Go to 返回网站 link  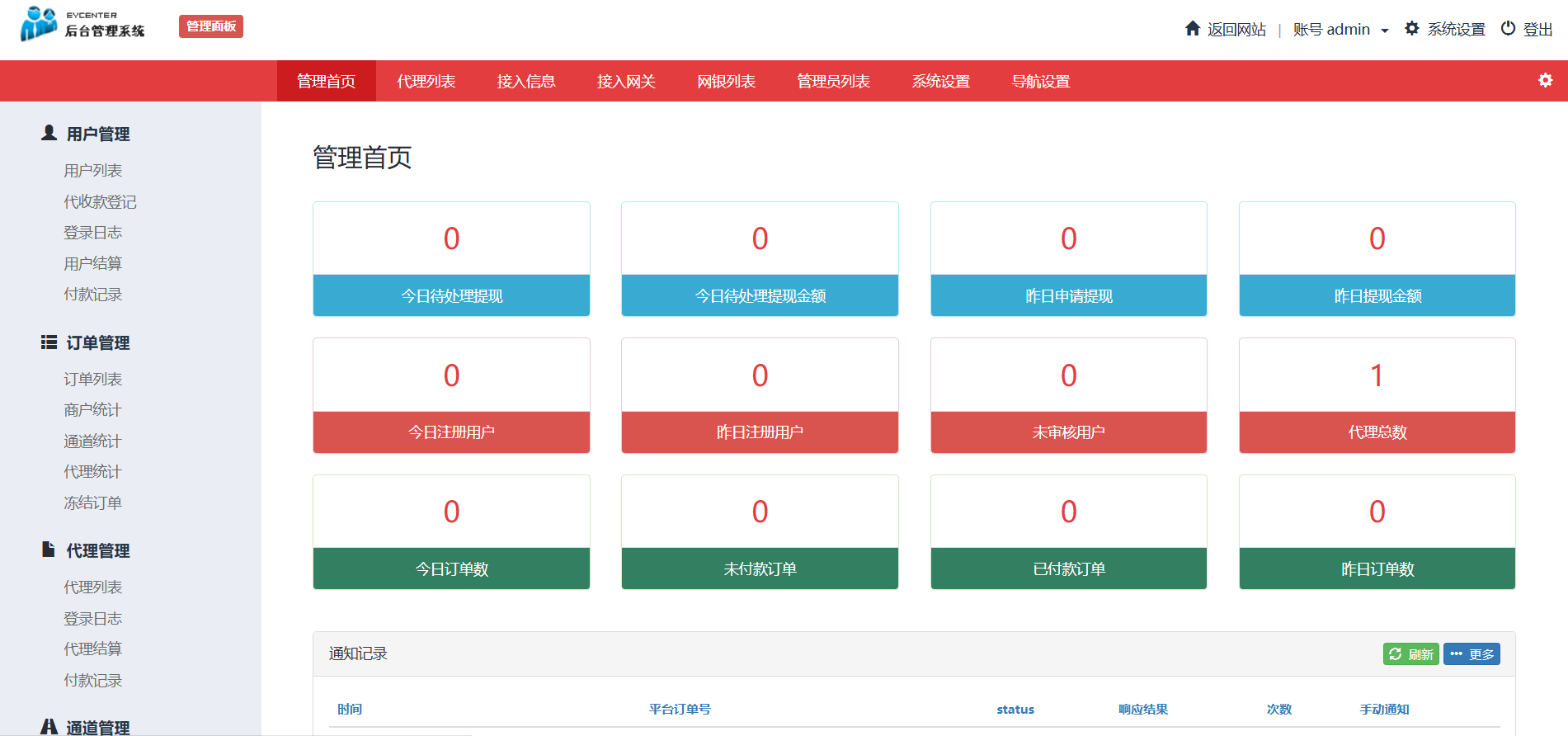point(1236,30)
